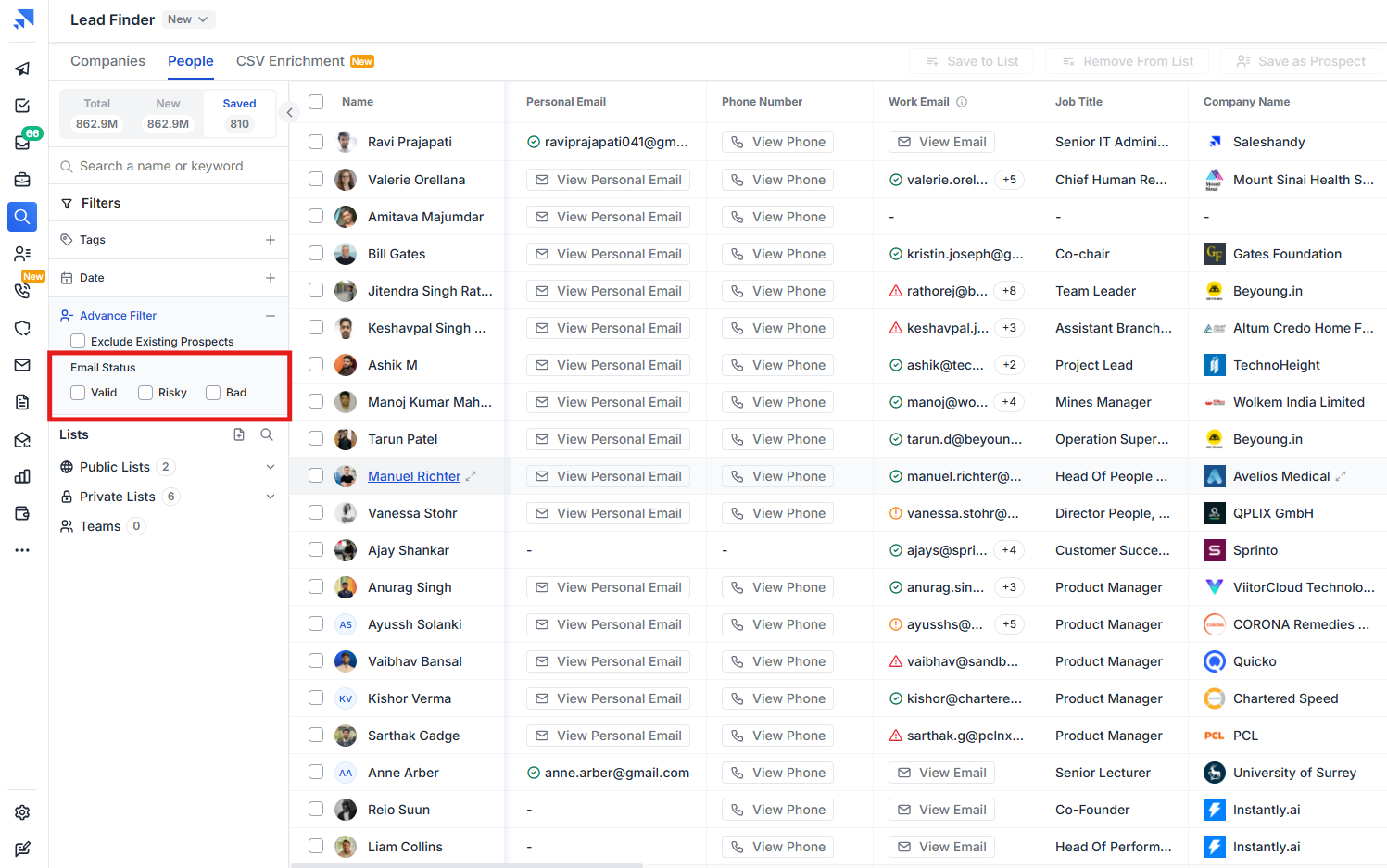Viewport: 1387px width, 868px height.
Task: Click the Instantly.ai logo in Reio Suun row
Action: (1215, 810)
